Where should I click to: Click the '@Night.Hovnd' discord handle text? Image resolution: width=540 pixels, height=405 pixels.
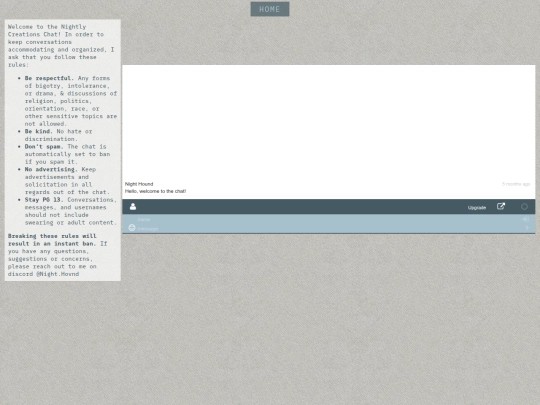tap(58, 274)
